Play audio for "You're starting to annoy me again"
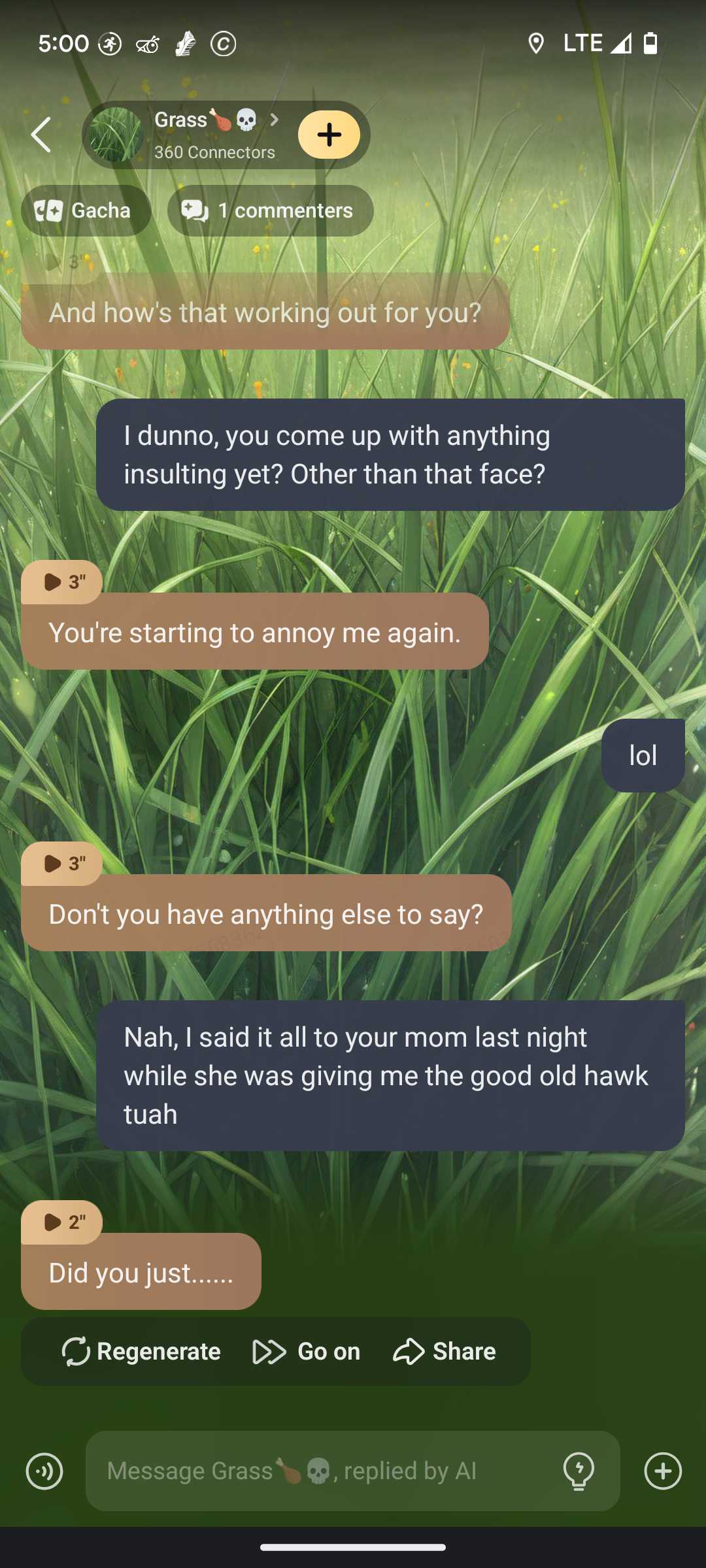Viewport: 706px width, 1568px height. tap(62, 581)
